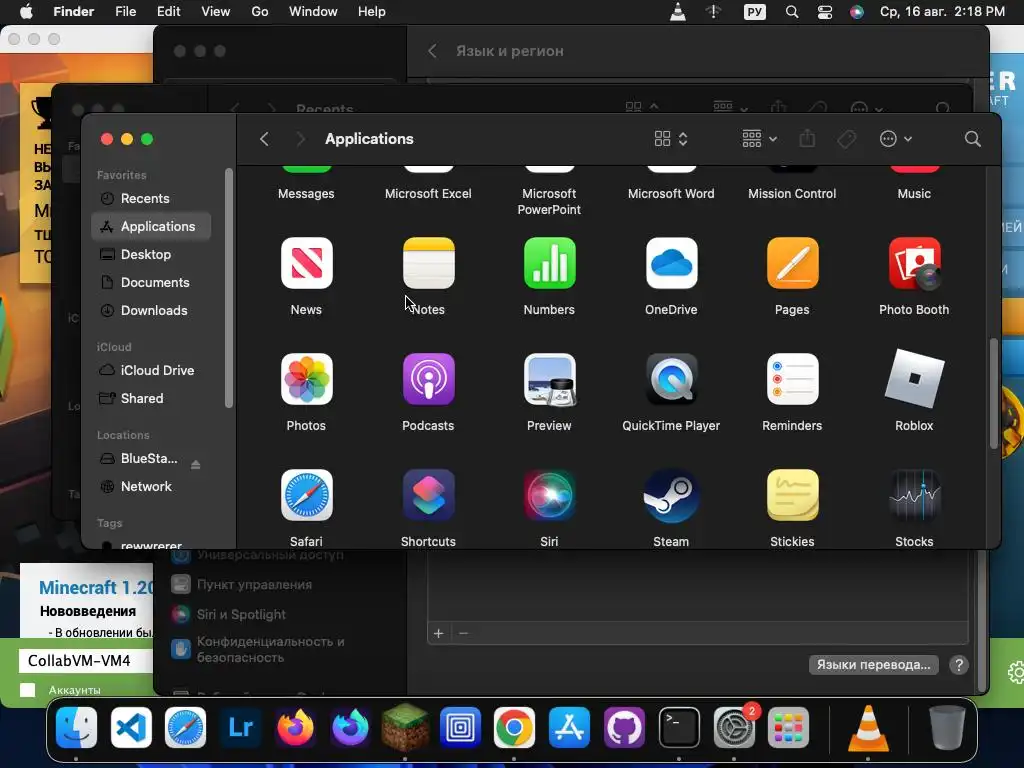This screenshot has height=768, width=1024.
Task: Open Visual Studio Code from the Dock
Action: [x=131, y=728]
